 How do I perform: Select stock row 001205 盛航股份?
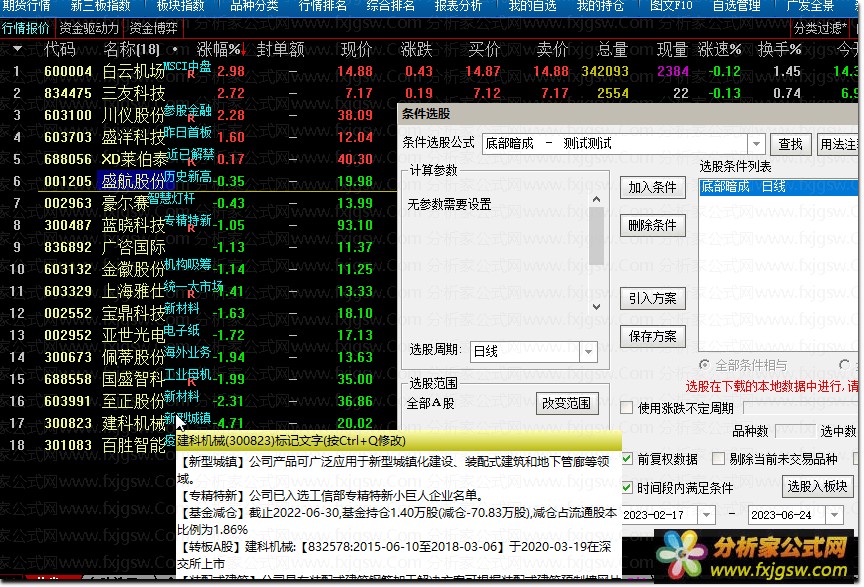pyautogui.click(x=198, y=181)
